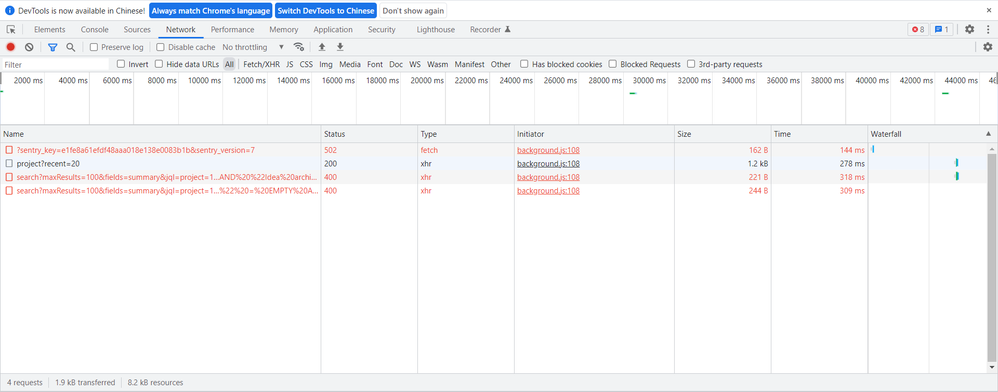This screenshot has width=998, height=392.
Task: Switch to the Performance tab
Action: 232,29
